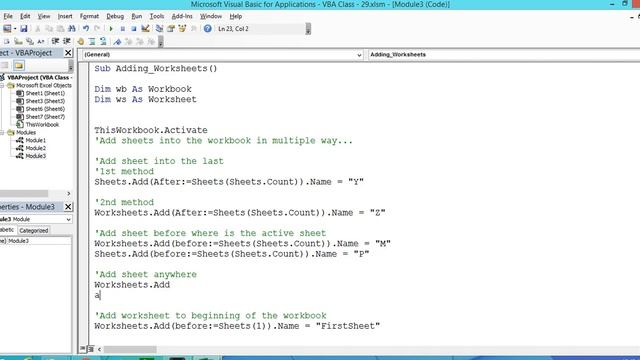640x360 pixels.
Task: Open Standard toolbar options arrow
Action: 308,29
